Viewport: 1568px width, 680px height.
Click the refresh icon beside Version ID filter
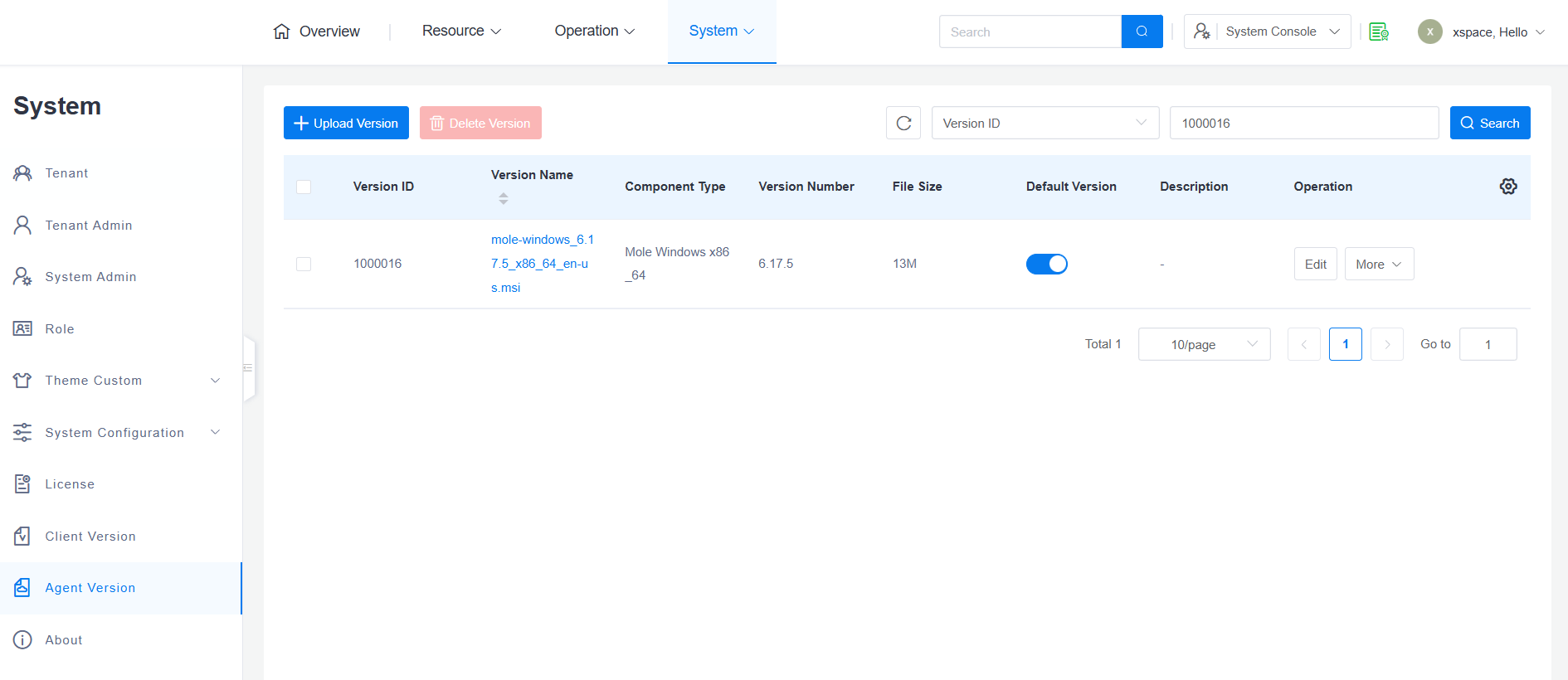click(903, 123)
